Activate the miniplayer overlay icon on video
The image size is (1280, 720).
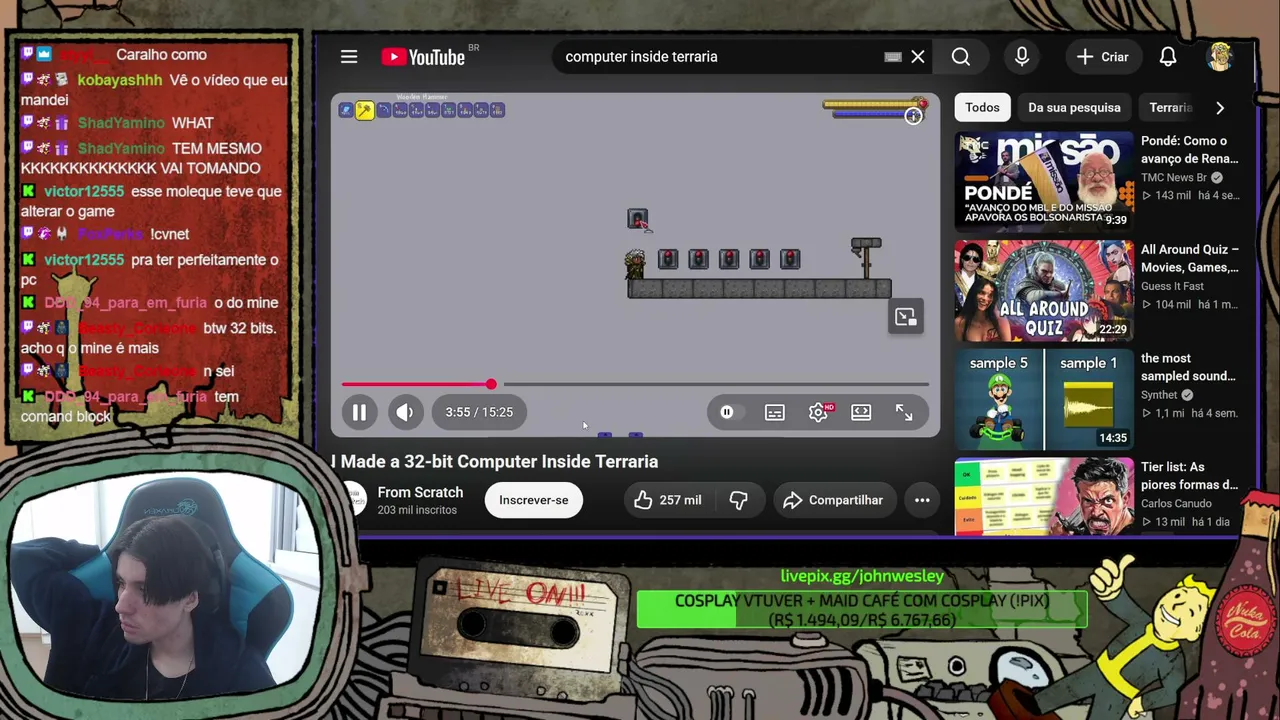pyautogui.click(x=906, y=317)
